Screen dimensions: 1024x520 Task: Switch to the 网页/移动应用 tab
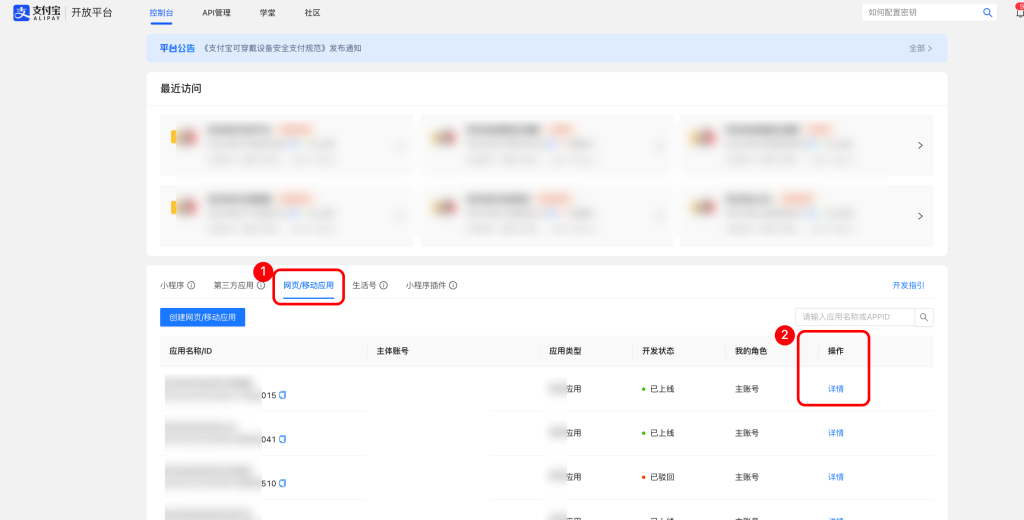tap(308, 285)
